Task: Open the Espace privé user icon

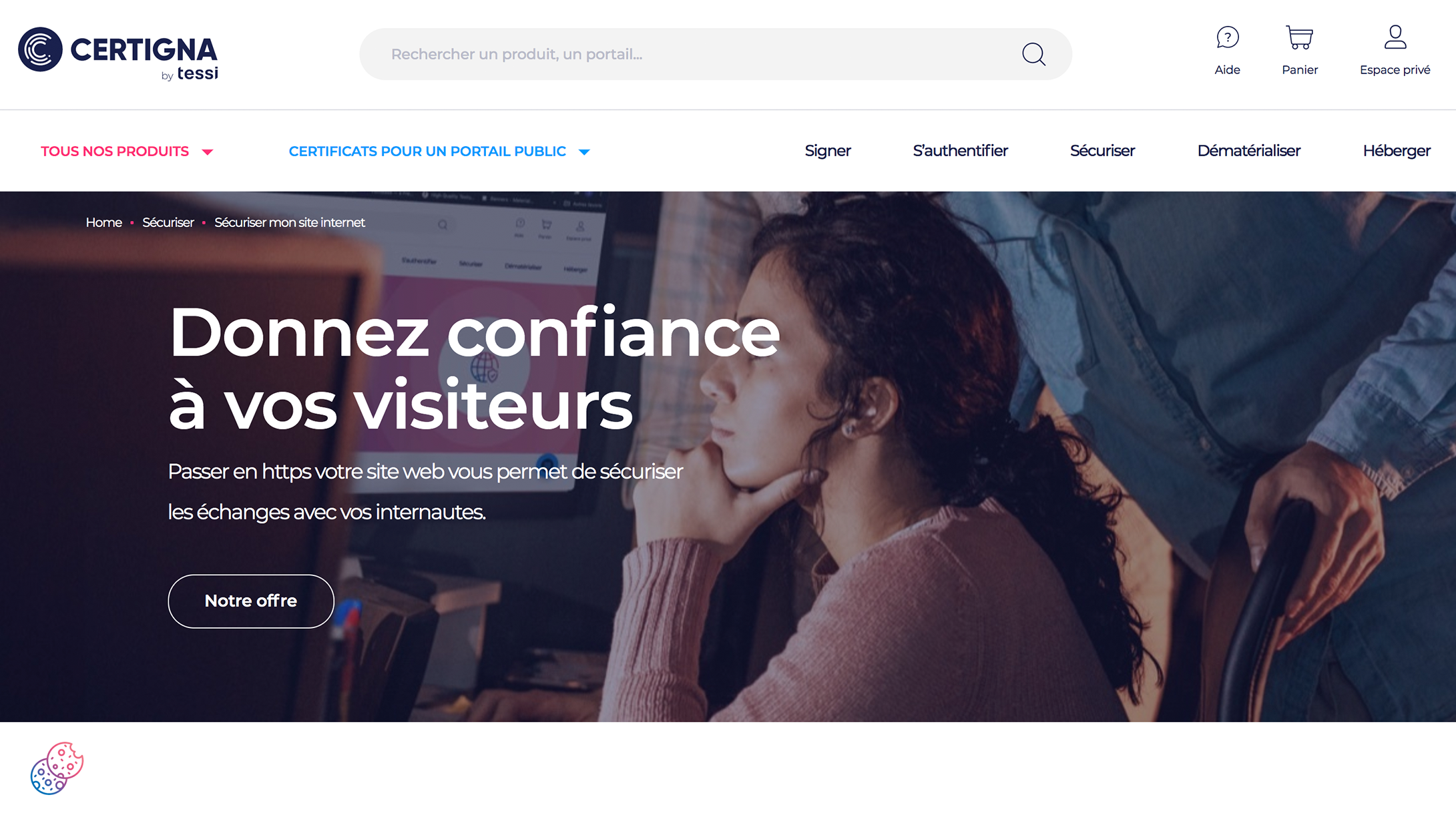Action: coord(1395,37)
